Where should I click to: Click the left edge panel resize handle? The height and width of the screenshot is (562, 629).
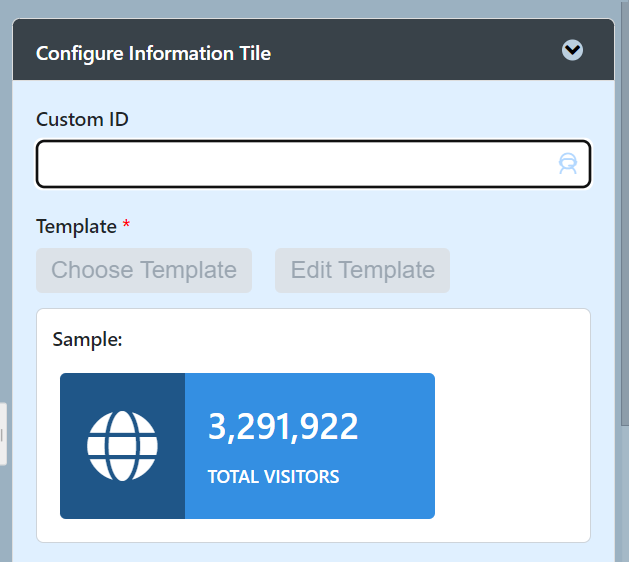(x=3, y=434)
